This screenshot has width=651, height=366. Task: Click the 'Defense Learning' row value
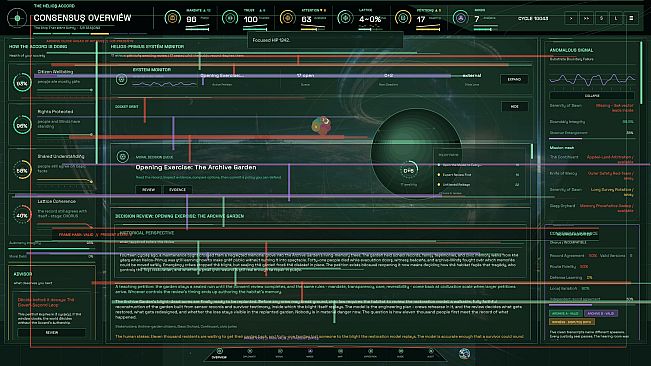[x=590, y=277]
